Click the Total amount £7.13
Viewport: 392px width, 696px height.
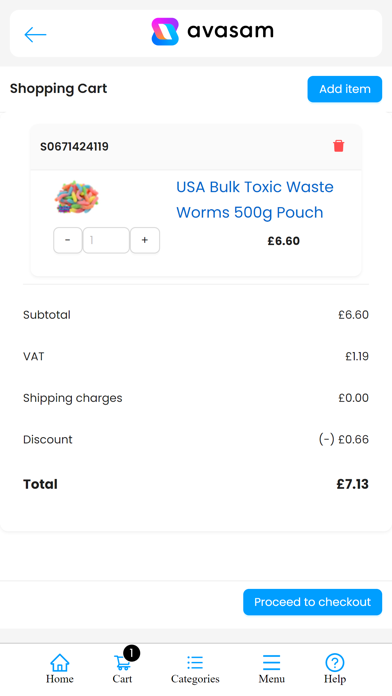[x=352, y=484]
